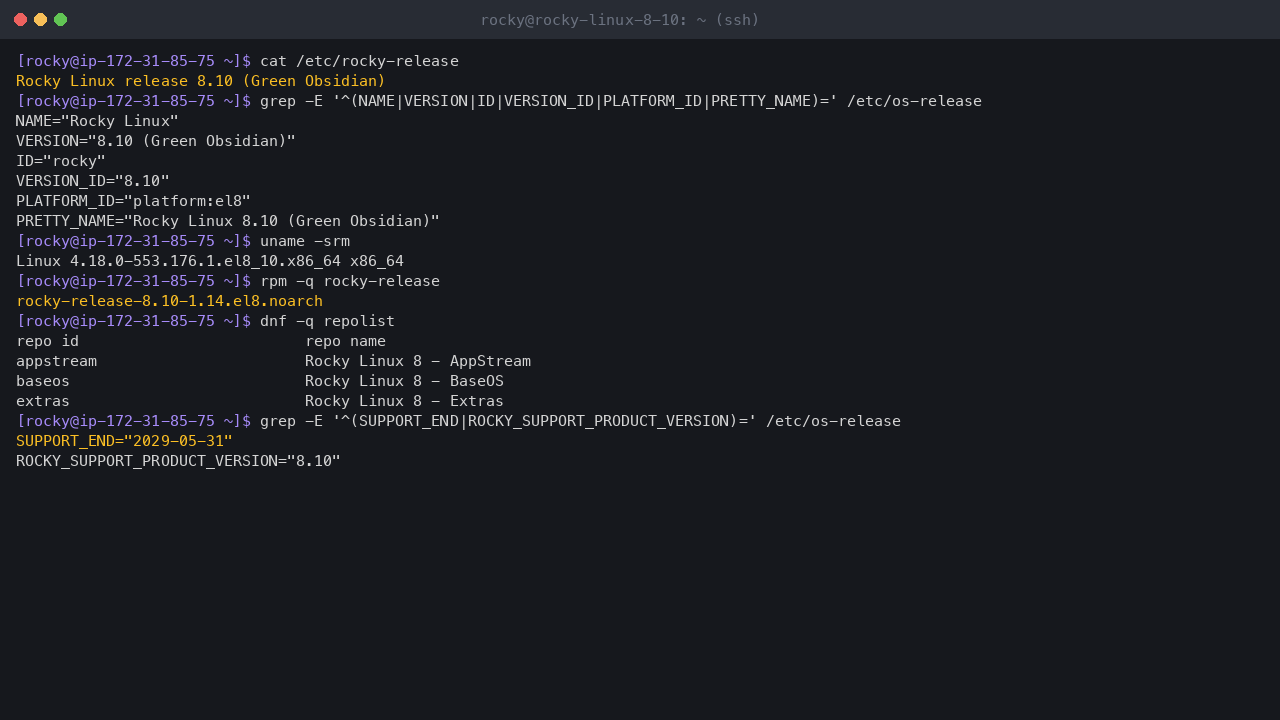
Task: Click the 'cat /etc/rocky-release' command
Action: 359,61
